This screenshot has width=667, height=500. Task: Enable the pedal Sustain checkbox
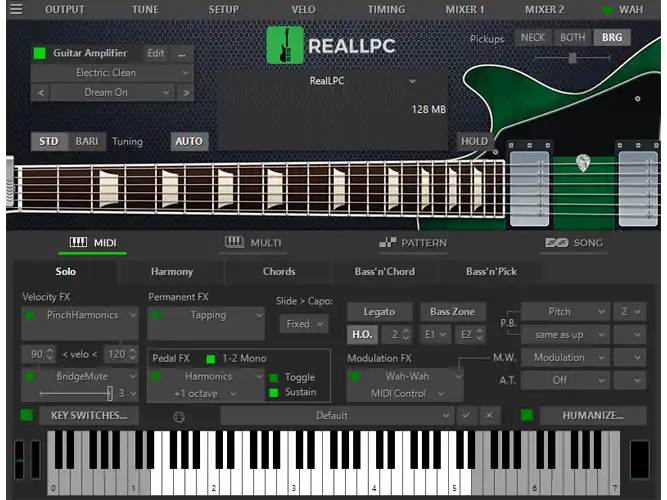click(274, 392)
